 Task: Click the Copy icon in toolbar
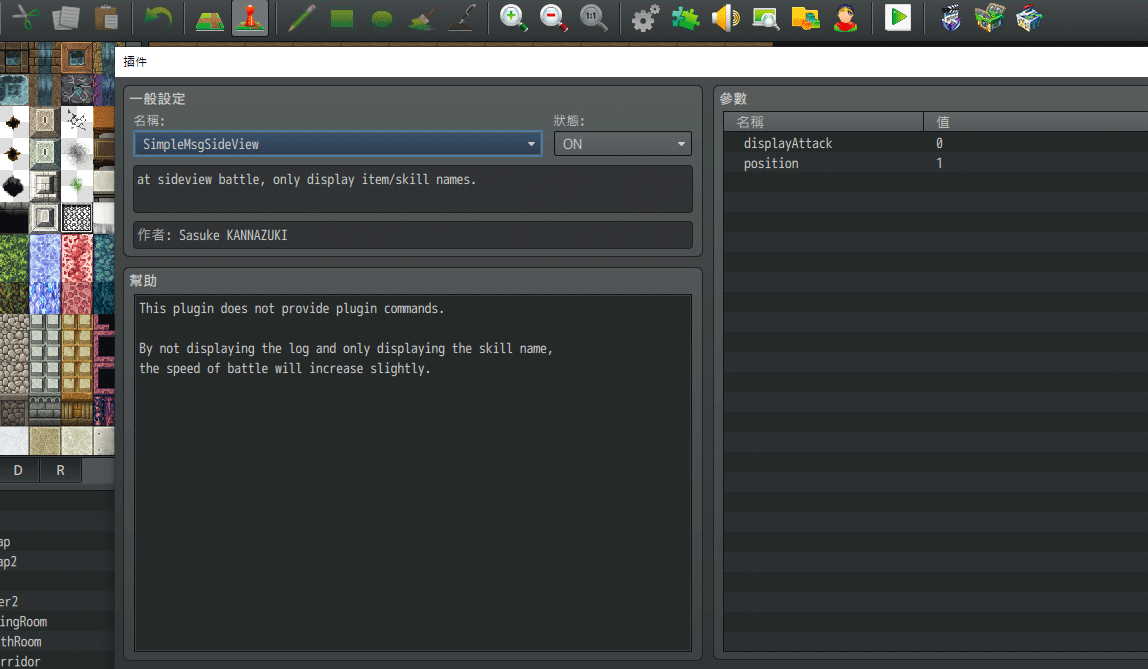(66, 18)
